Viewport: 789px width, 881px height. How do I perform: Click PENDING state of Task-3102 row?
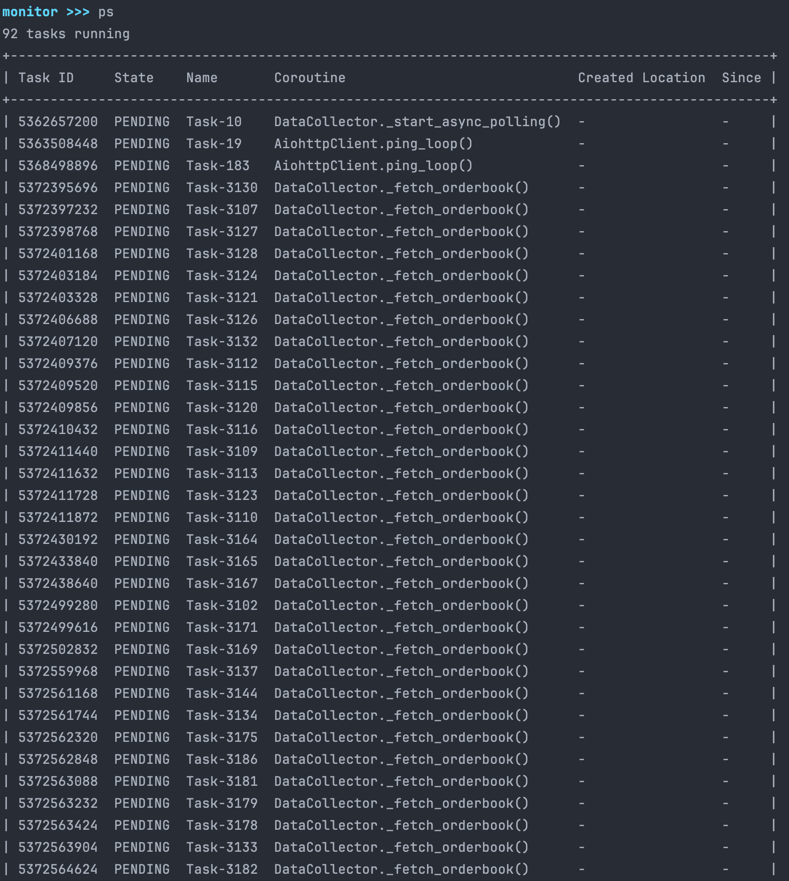[142, 606]
